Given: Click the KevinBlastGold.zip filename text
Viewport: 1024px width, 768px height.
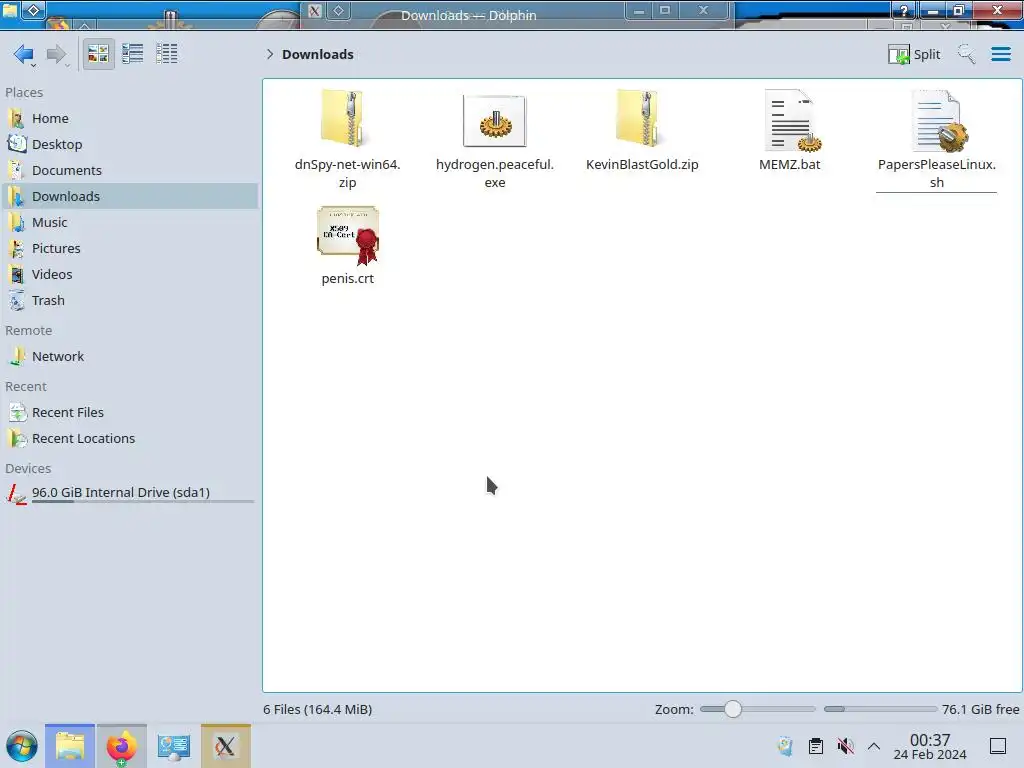Looking at the screenshot, I should 642,165.
